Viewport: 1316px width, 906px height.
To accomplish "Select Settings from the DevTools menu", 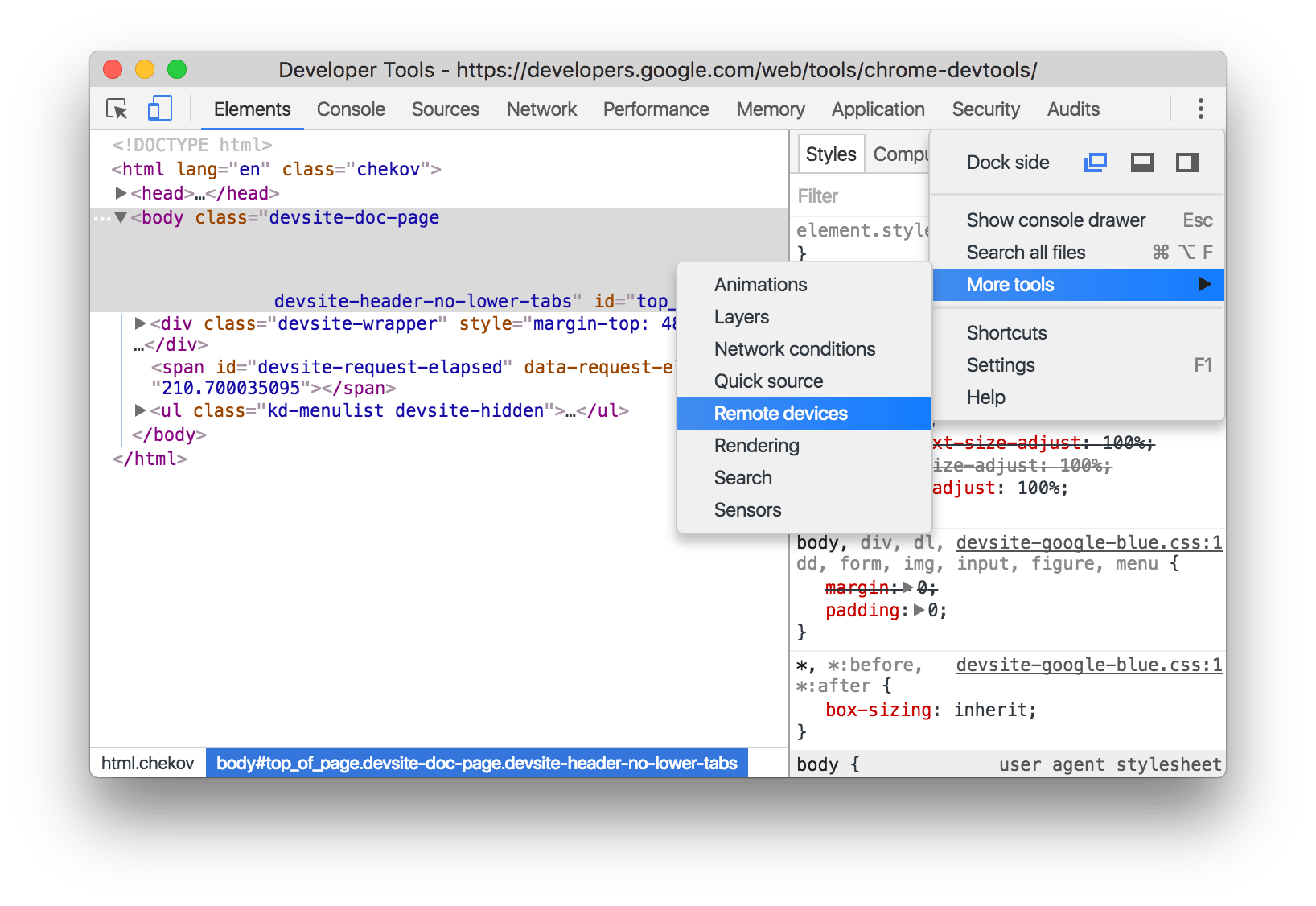I will pos(1000,364).
